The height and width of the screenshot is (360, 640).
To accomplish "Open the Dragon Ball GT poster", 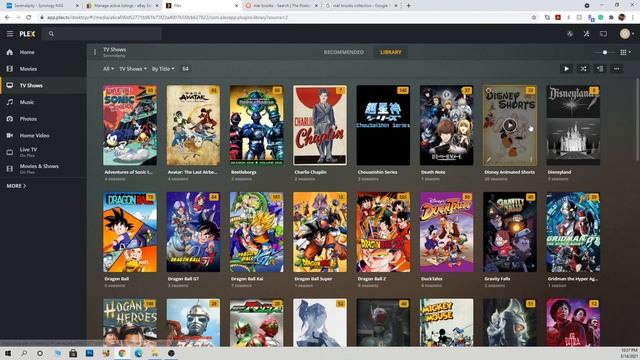I will point(193,232).
